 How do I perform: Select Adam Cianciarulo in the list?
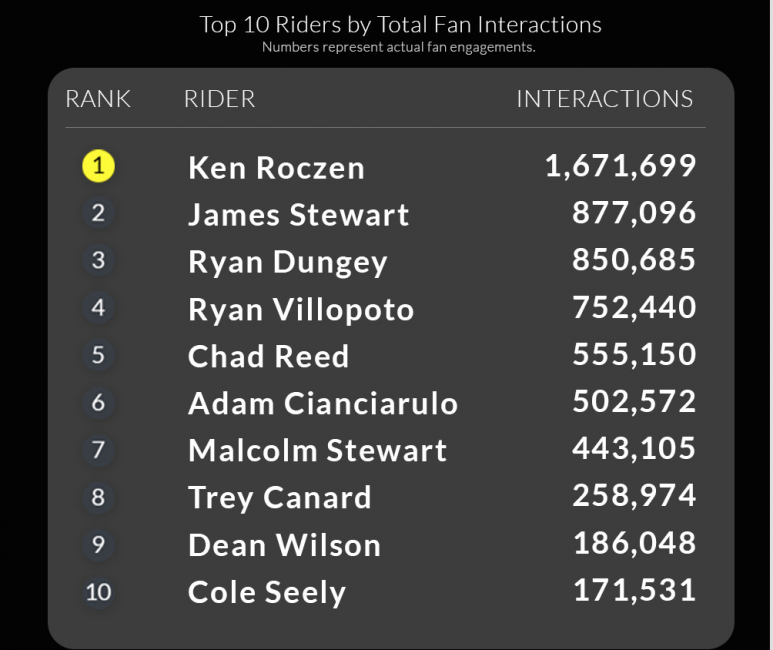(x=323, y=403)
